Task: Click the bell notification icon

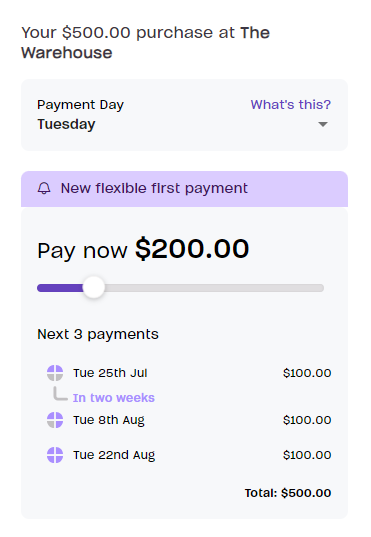Action: pos(44,188)
